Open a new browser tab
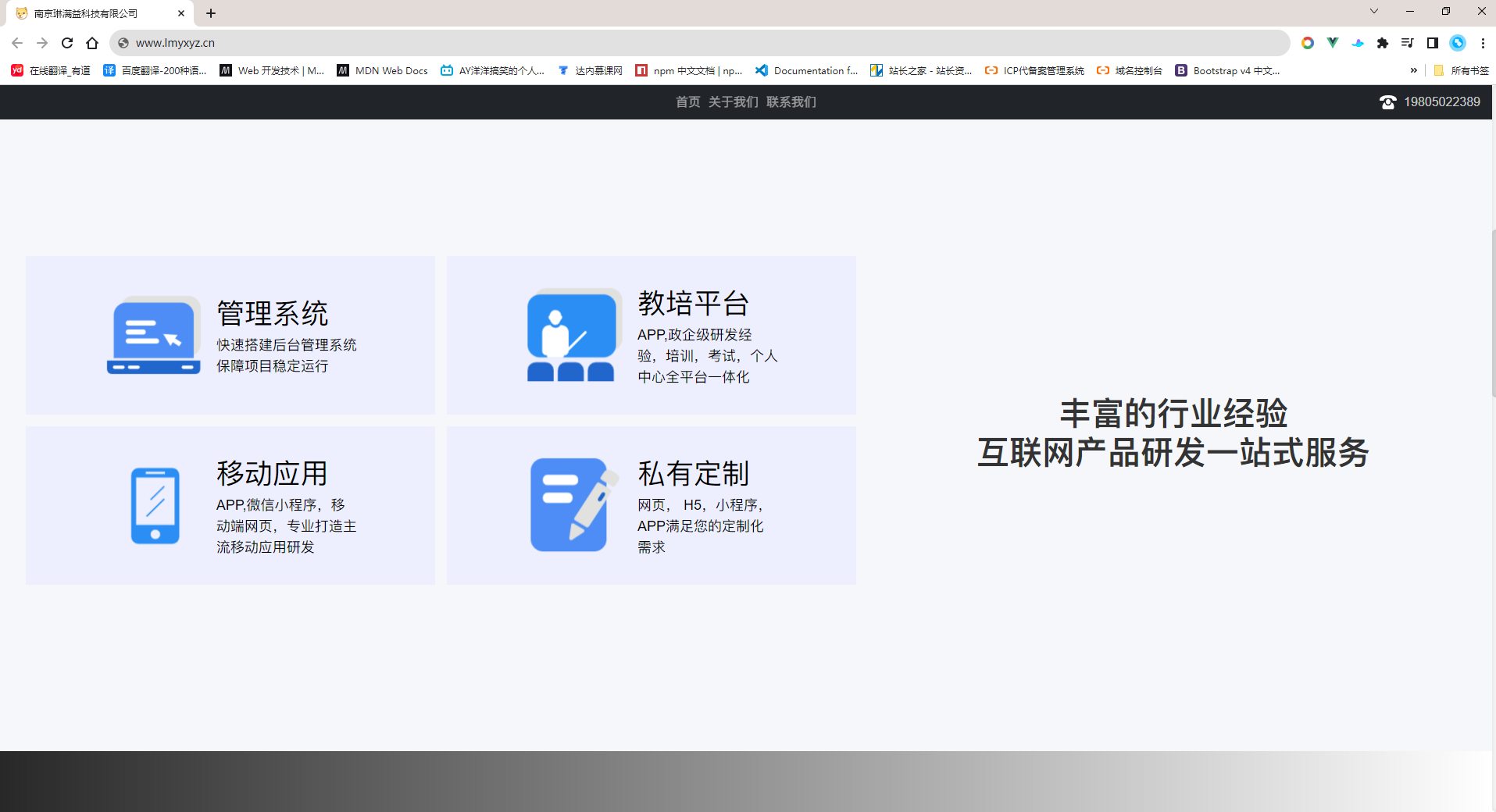This screenshot has width=1496, height=812. (x=211, y=13)
